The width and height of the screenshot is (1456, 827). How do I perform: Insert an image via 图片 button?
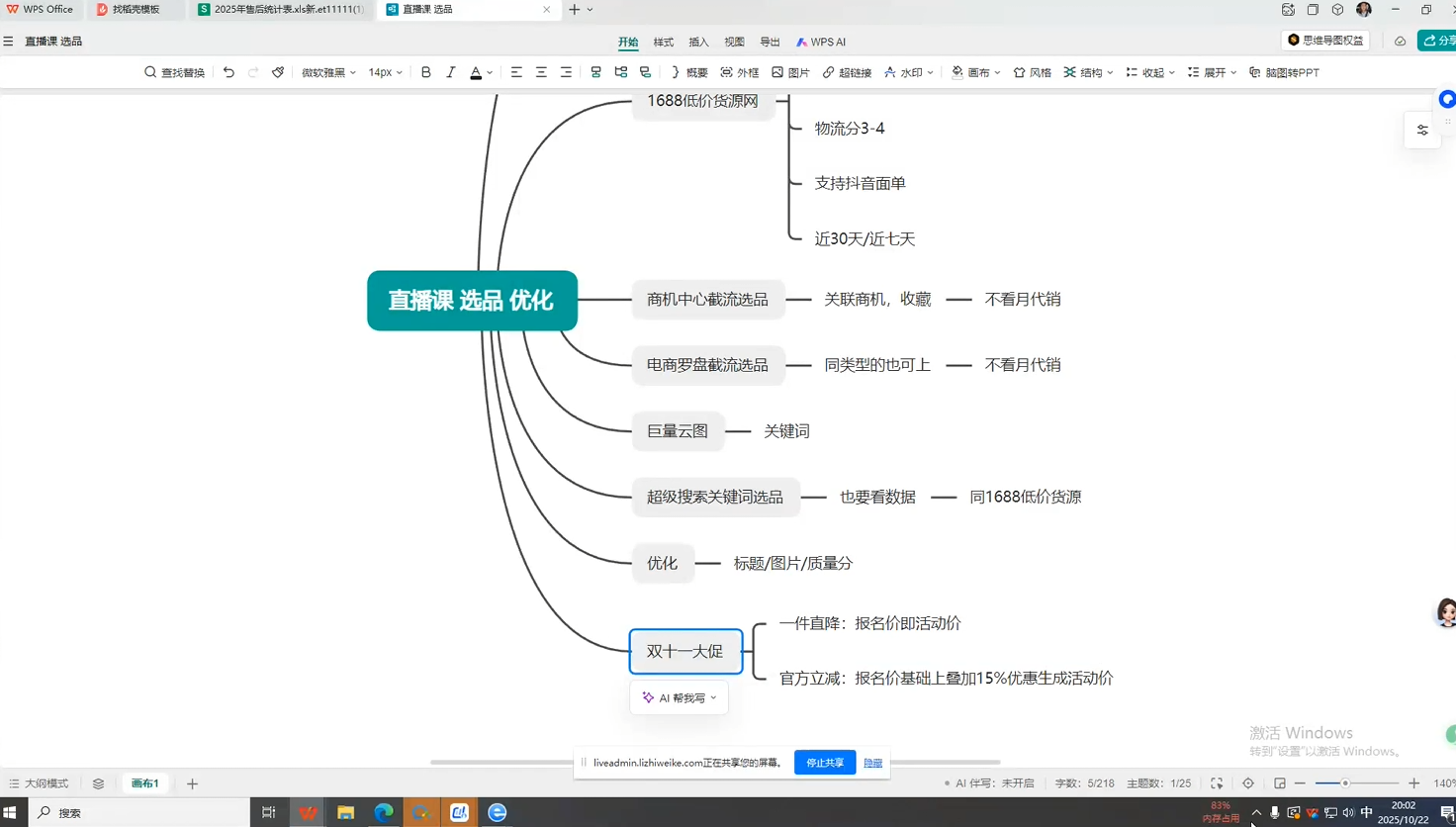790,72
